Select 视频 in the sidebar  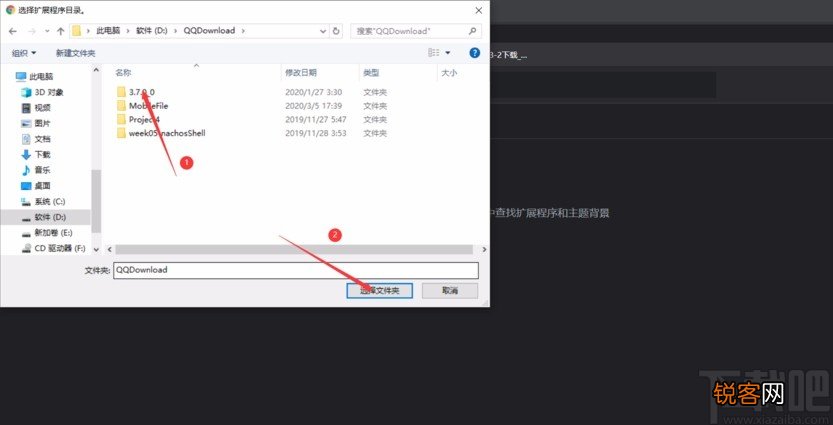pyautogui.click(x=42, y=108)
